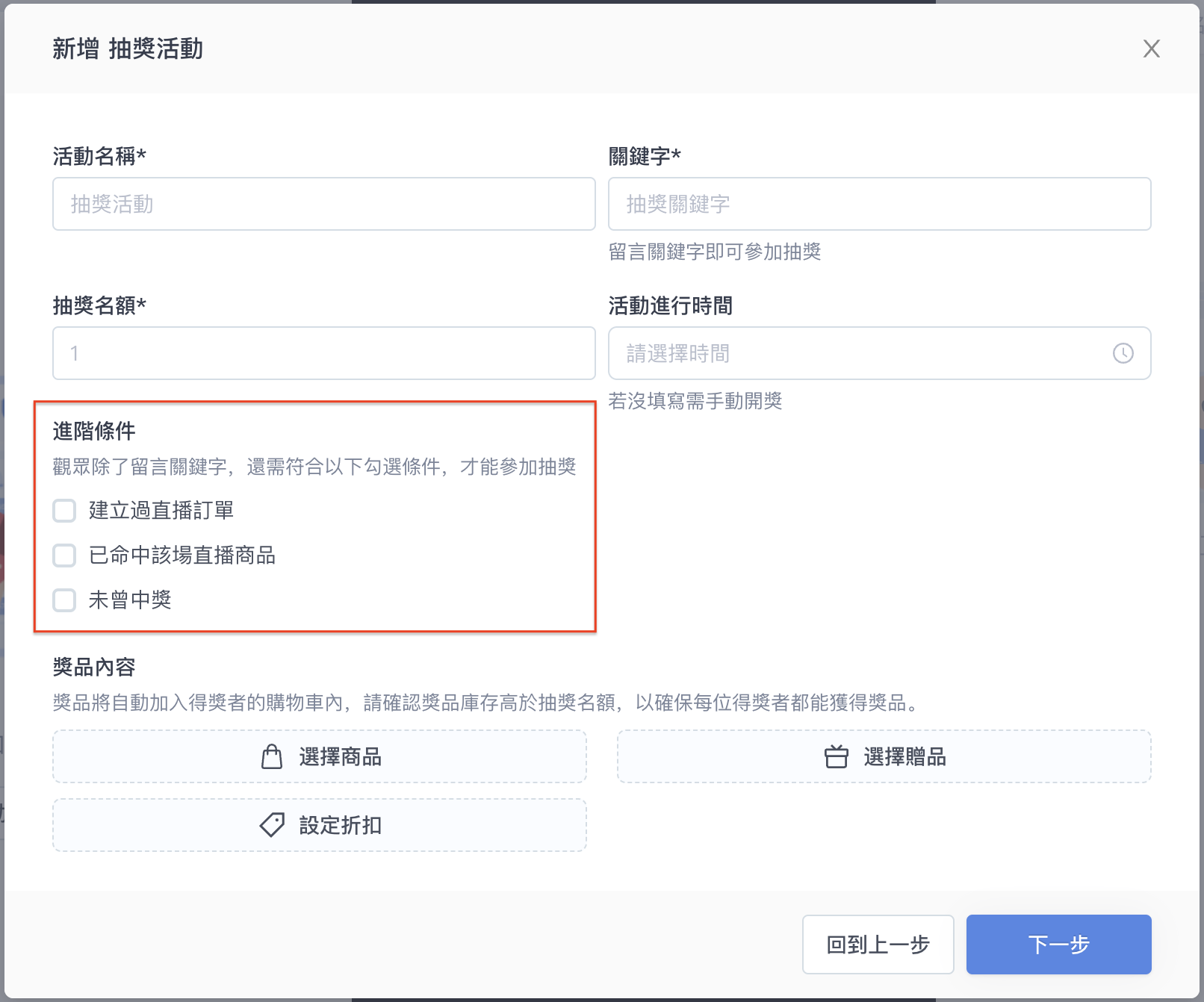
Task: Click the 若沒填寫需手動開獎 hint text
Action: (x=695, y=401)
